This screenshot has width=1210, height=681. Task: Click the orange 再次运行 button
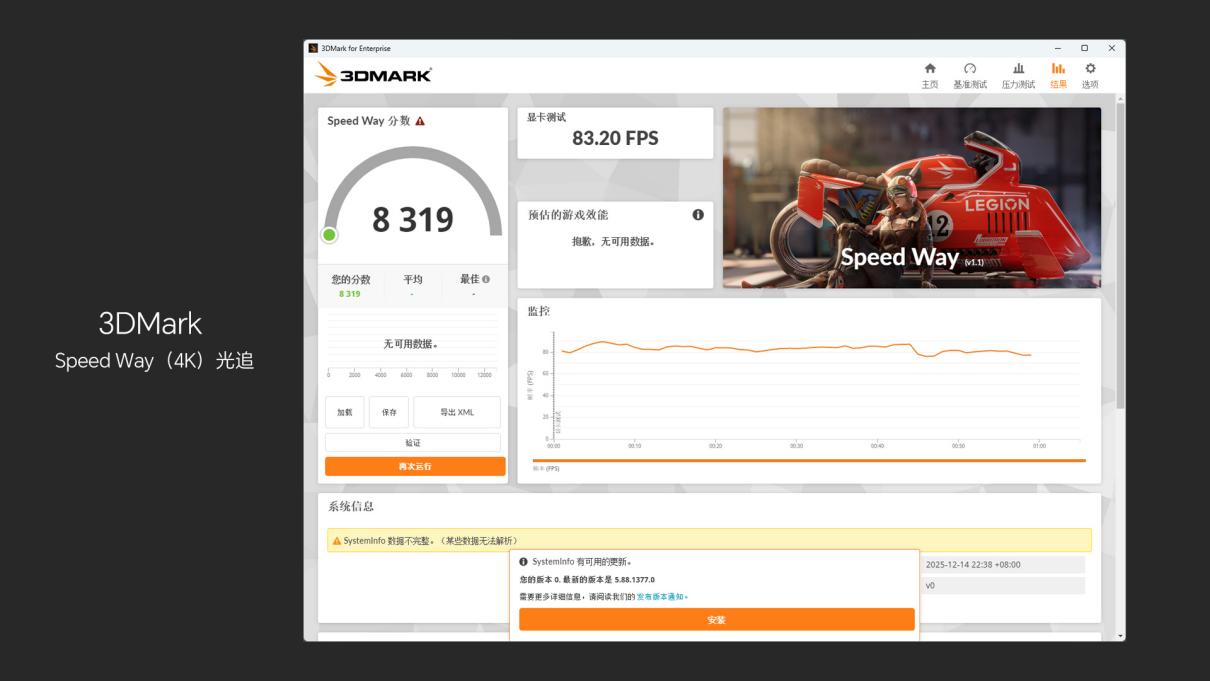point(415,466)
